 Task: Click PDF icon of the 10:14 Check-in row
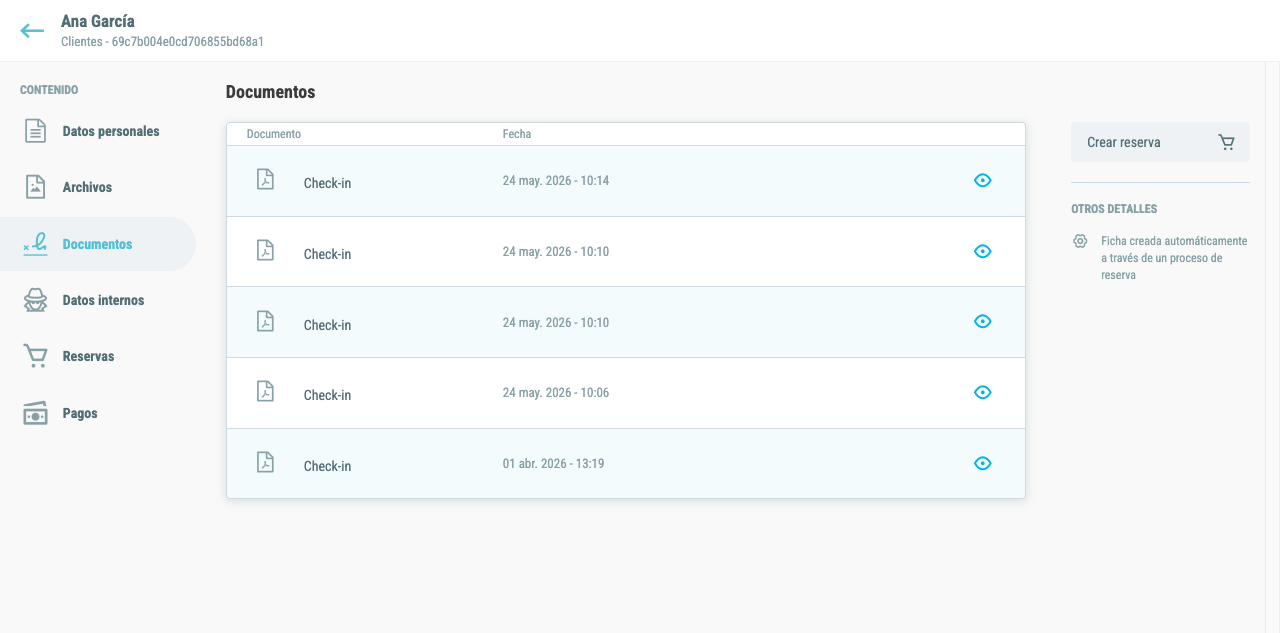[265, 179]
